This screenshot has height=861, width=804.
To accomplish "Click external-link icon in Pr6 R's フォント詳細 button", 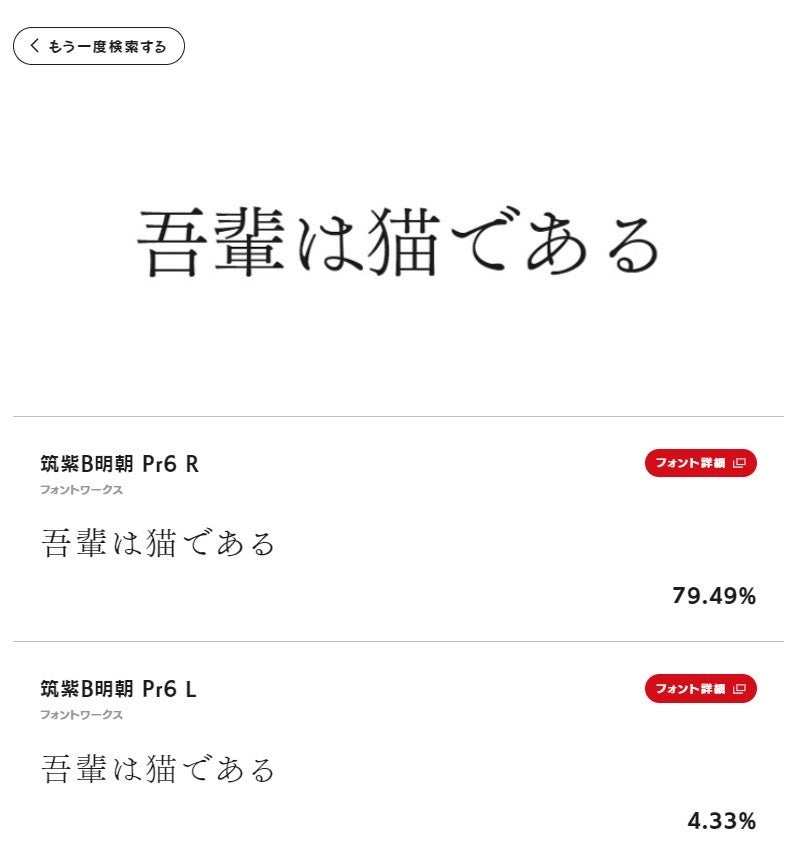I will tap(740, 463).
